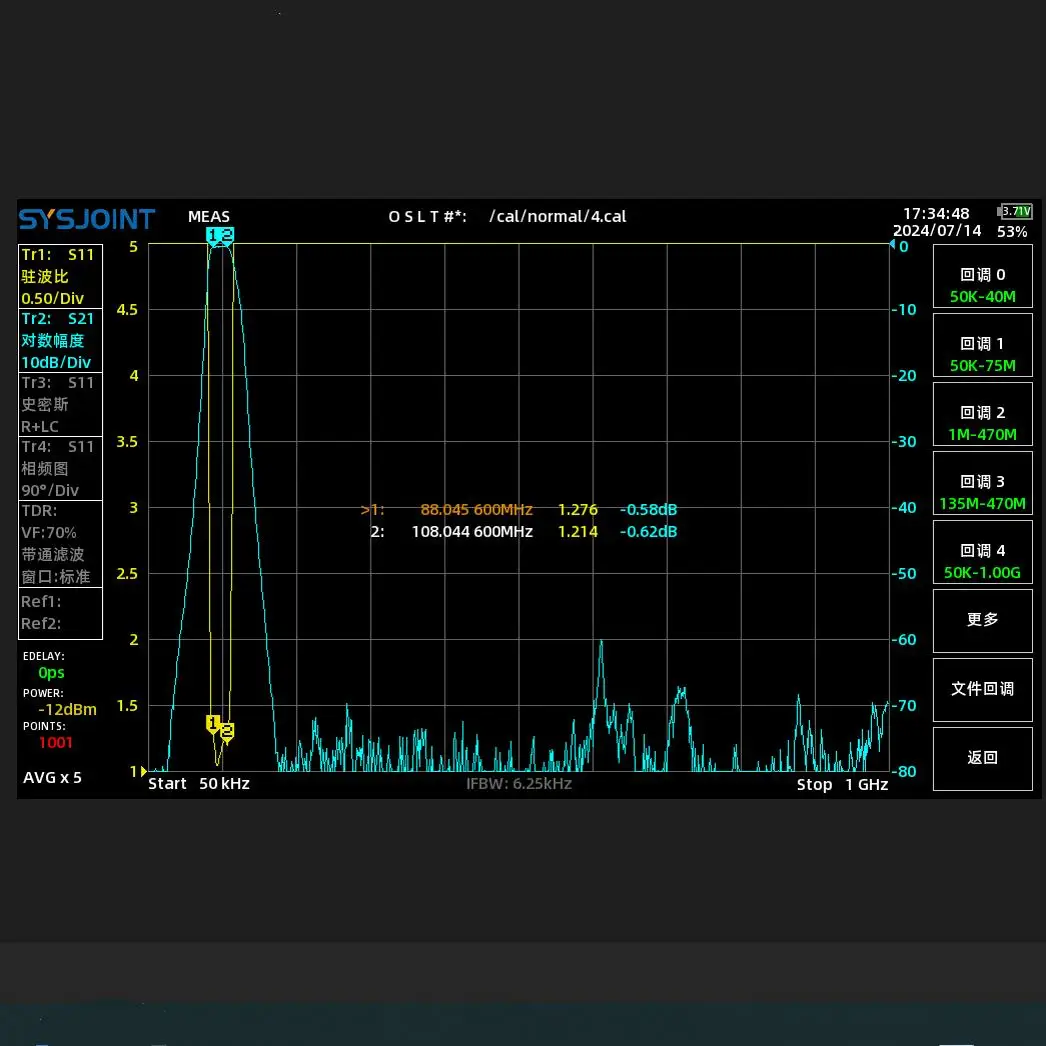Image resolution: width=1046 pixels, height=1046 pixels.
Task: Open the TDR settings panel
Action: point(60,543)
